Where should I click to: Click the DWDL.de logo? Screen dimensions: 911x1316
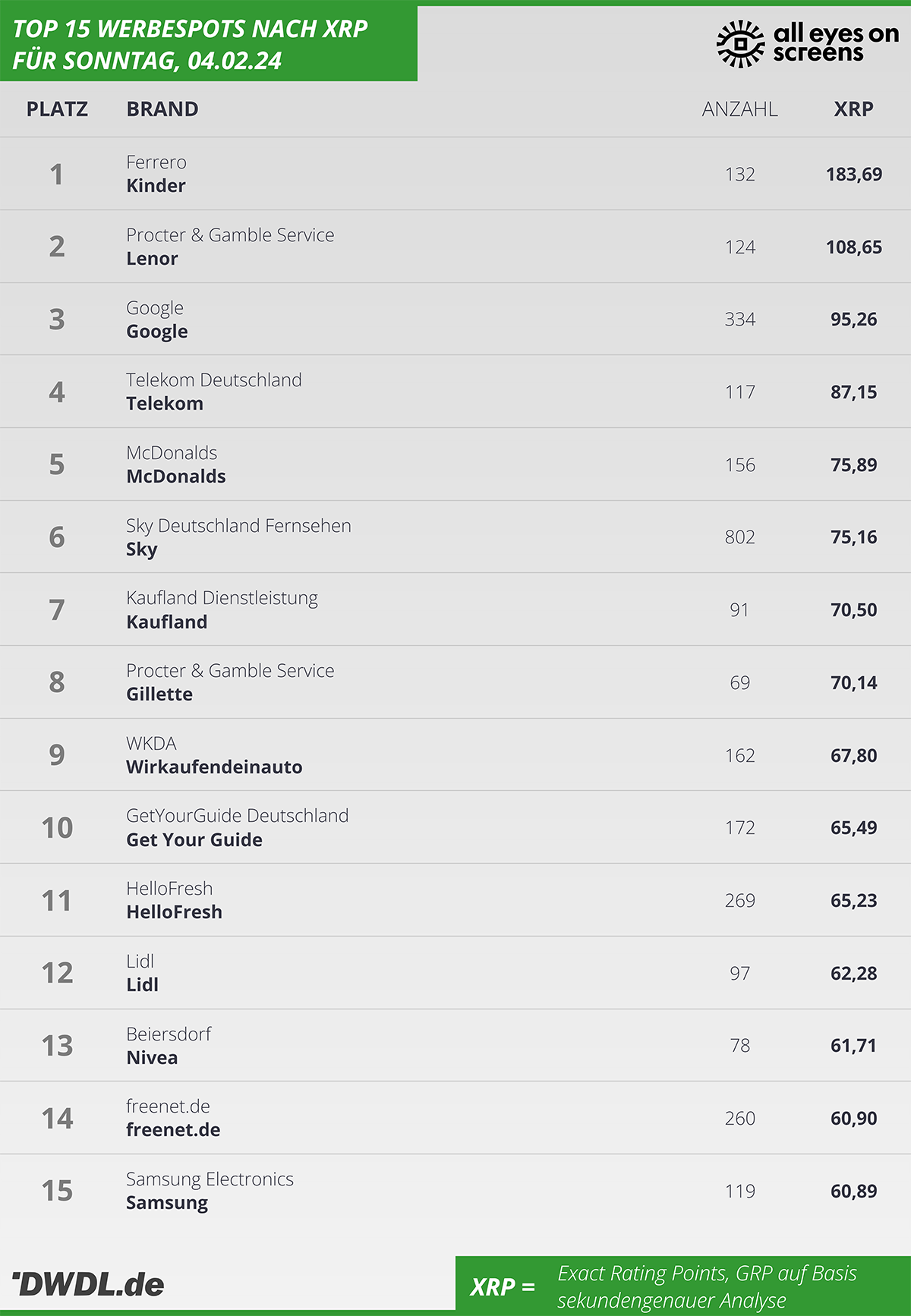[88, 1284]
